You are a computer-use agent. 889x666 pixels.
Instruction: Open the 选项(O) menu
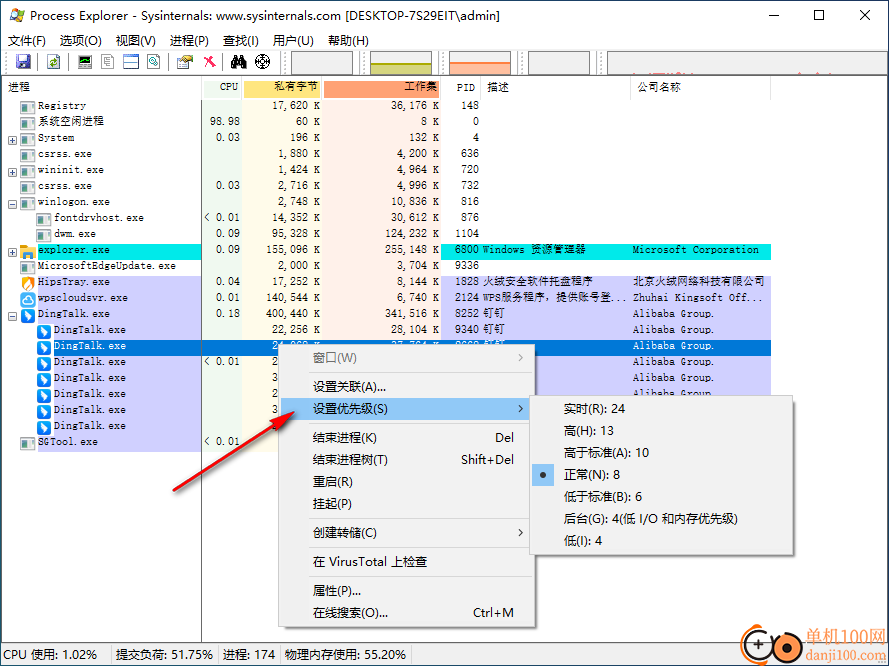[81, 41]
